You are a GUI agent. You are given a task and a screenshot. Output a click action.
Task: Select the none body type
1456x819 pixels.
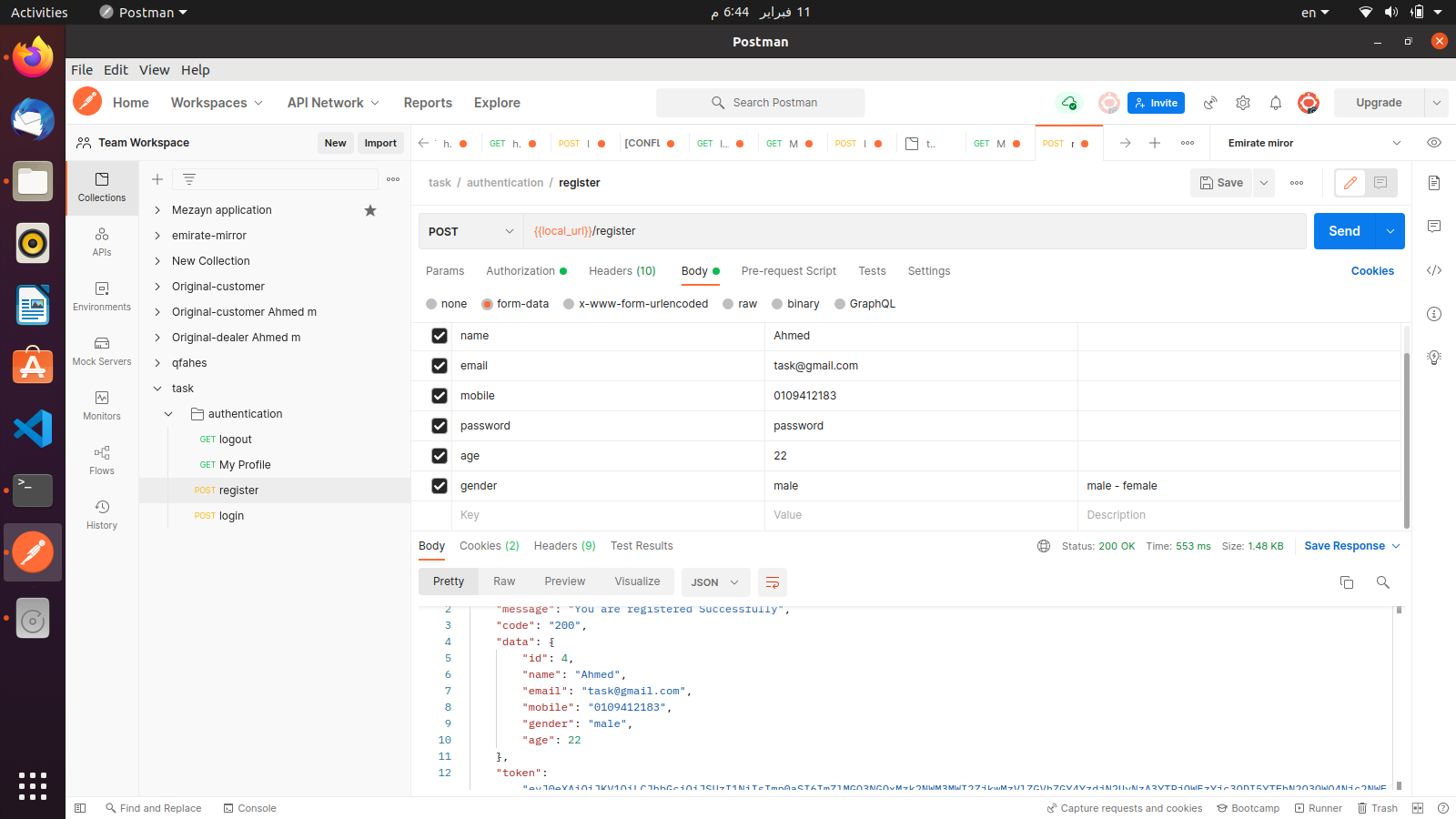click(431, 304)
